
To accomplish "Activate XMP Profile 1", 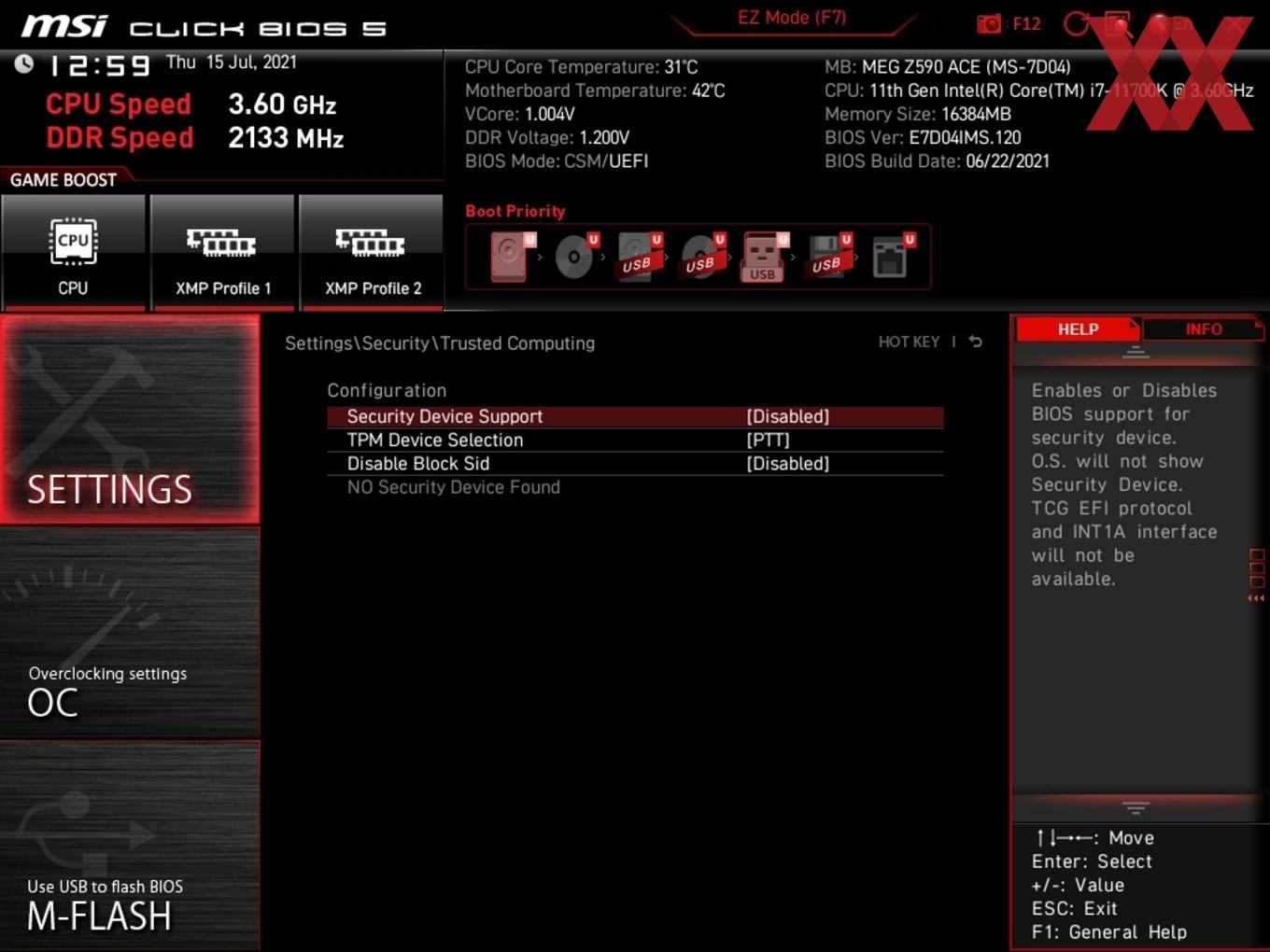I will (222, 251).
